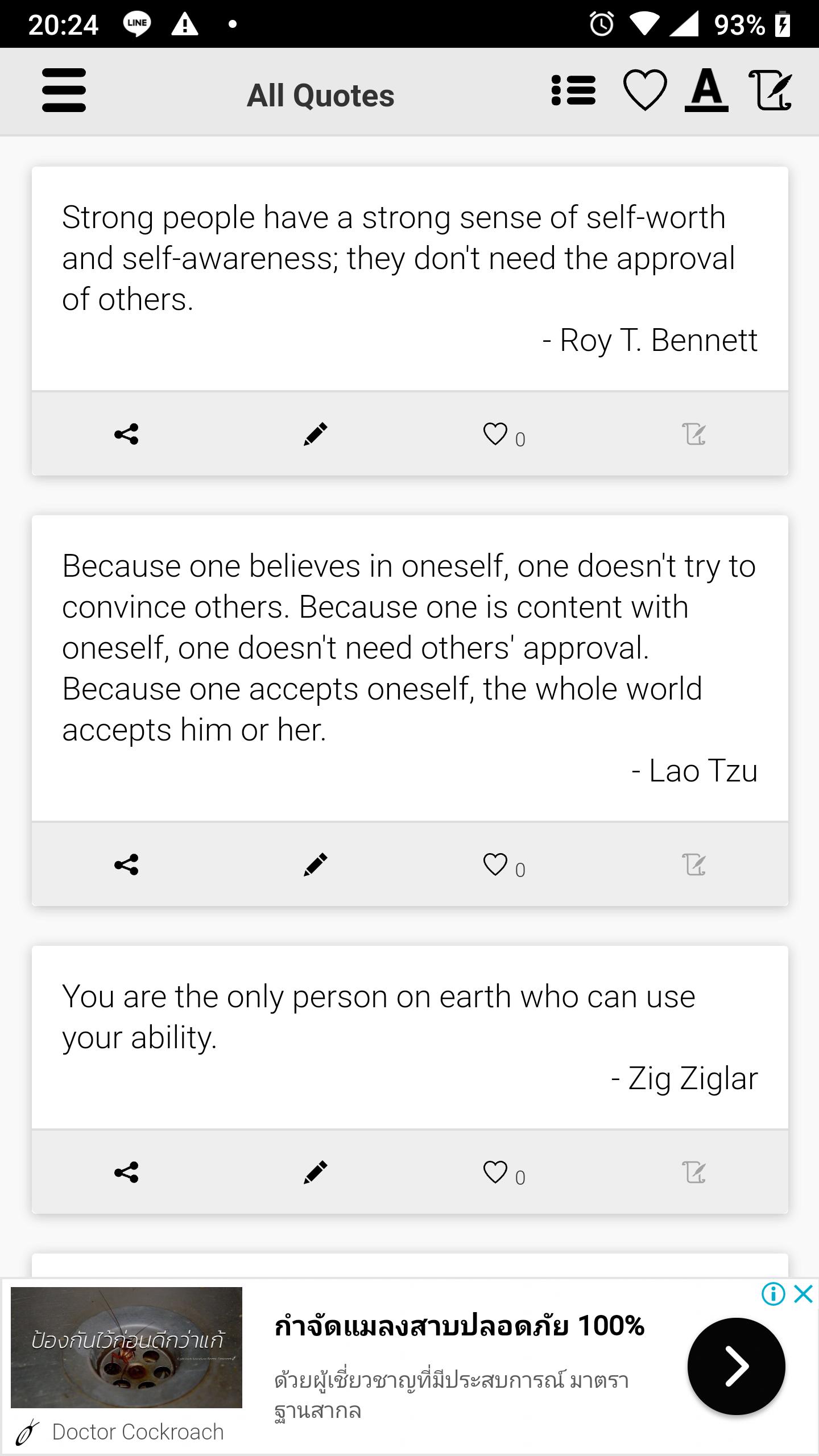Share the Roy T. Bennett quote

click(x=126, y=434)
